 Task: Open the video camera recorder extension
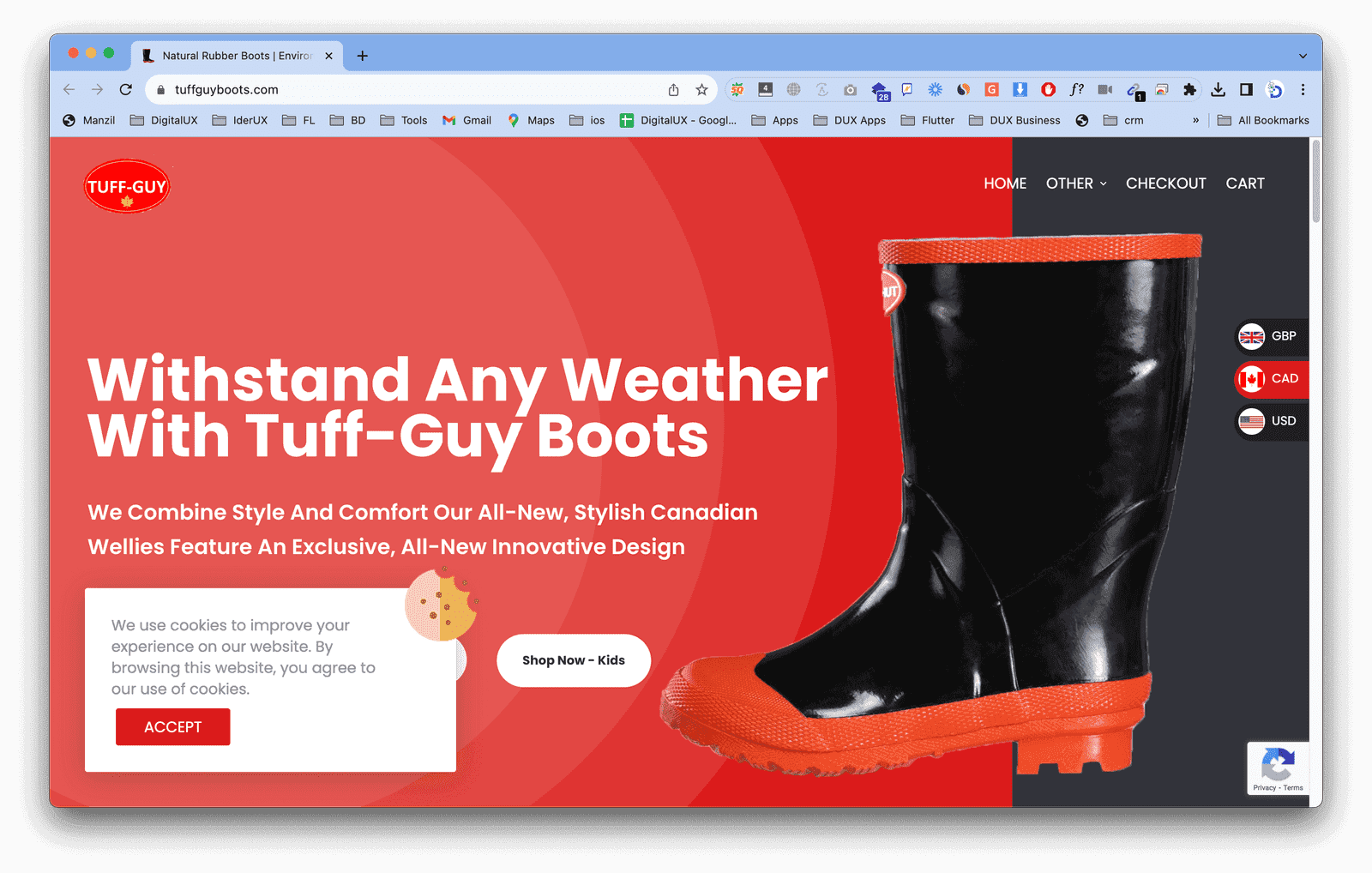(1105, 89)
